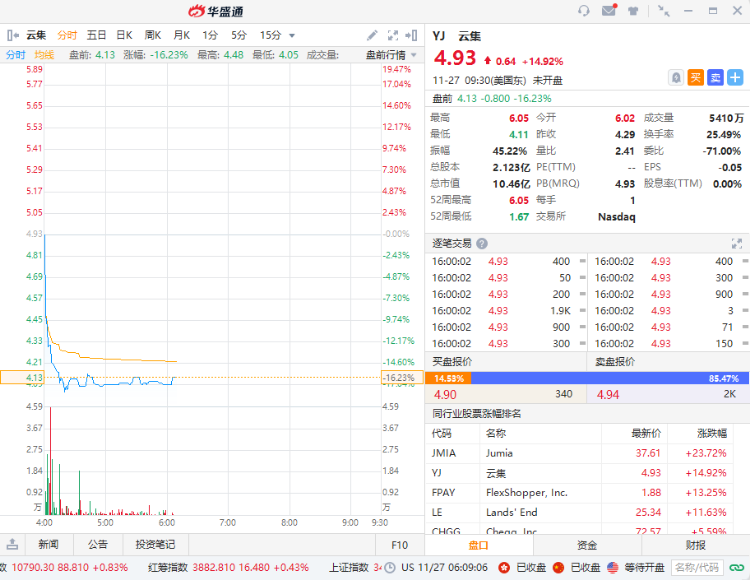Image resolution: width=750 pixels, height=580 pixels.
Task: Collapse right panel arrow icon
Action: pyautogui.click(x=411, y=35)
